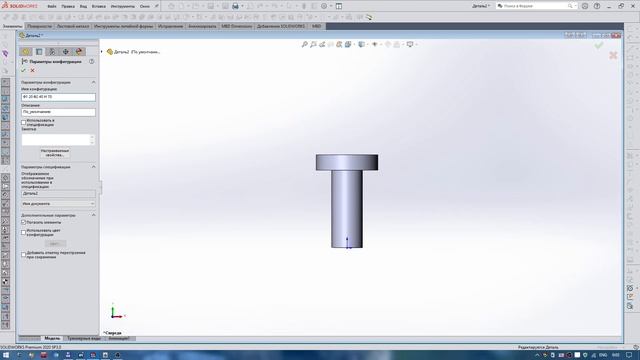Open the Окно menu
This screenshot has width=640, height=360.
click(144, 7)
